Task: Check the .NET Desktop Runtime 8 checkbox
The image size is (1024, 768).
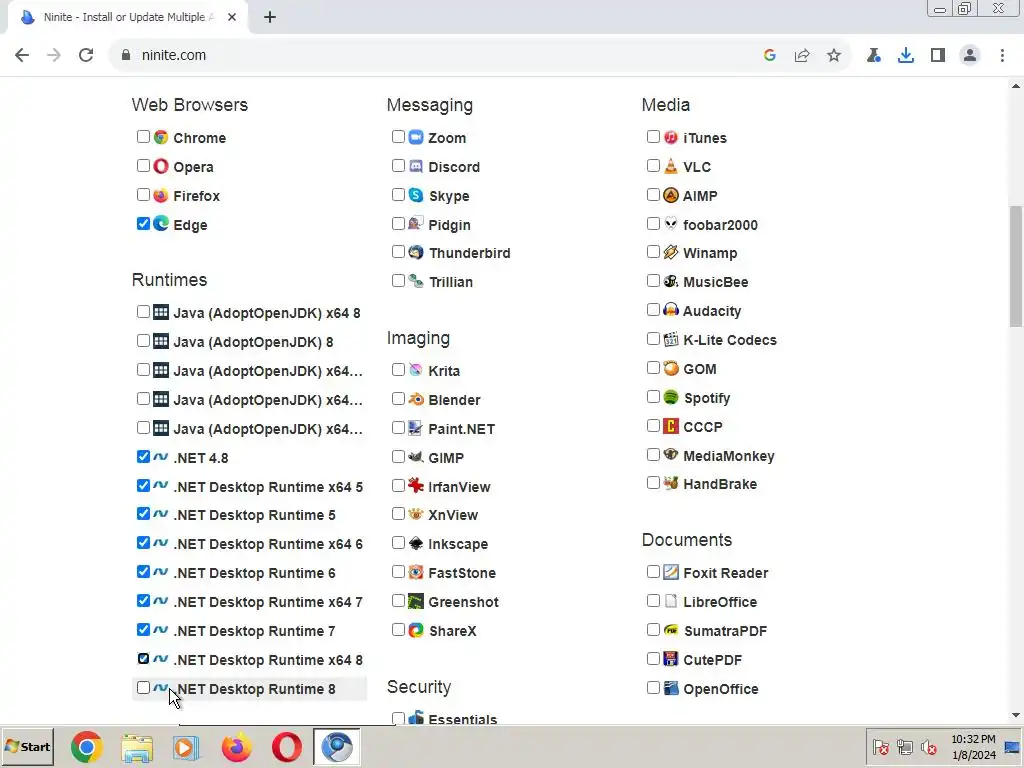Action: (143, 688)
